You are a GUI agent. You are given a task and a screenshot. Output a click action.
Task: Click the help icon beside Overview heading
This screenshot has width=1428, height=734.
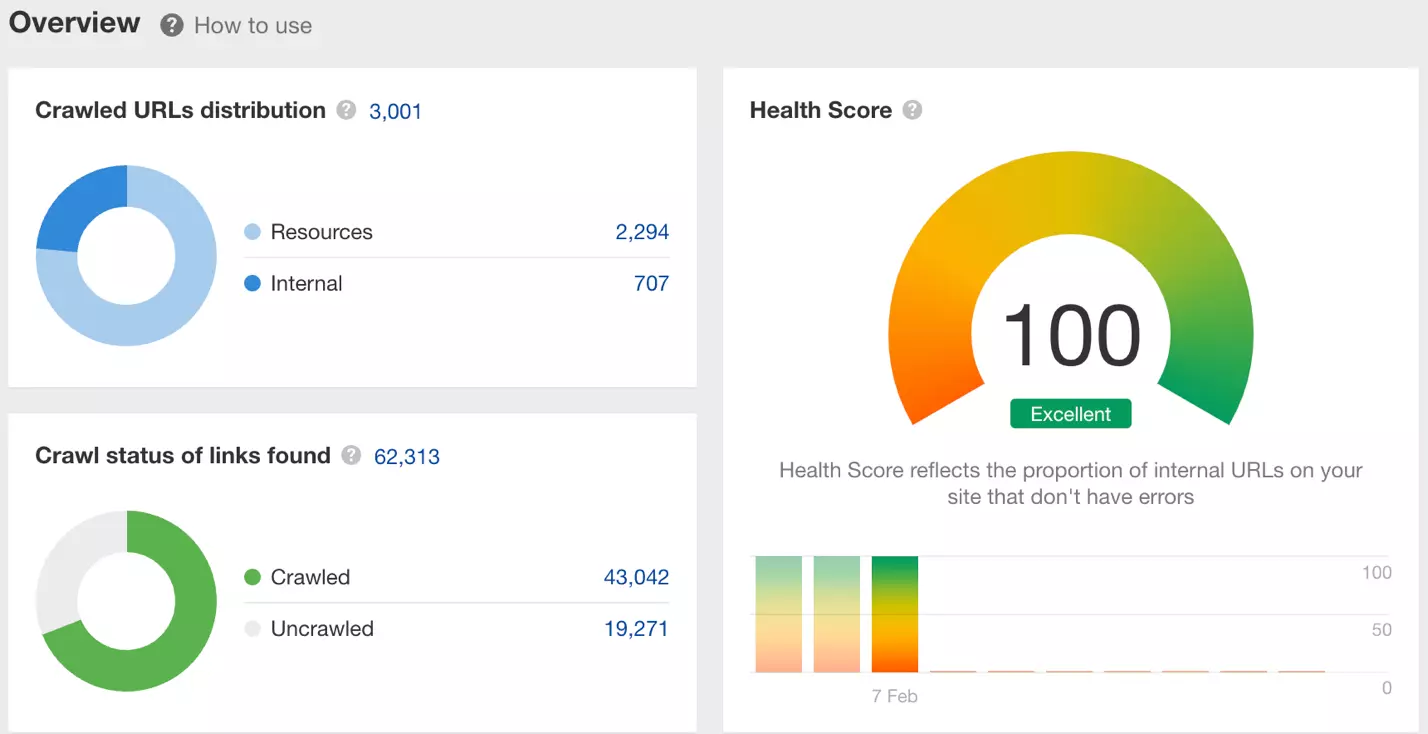coord(172,26)
